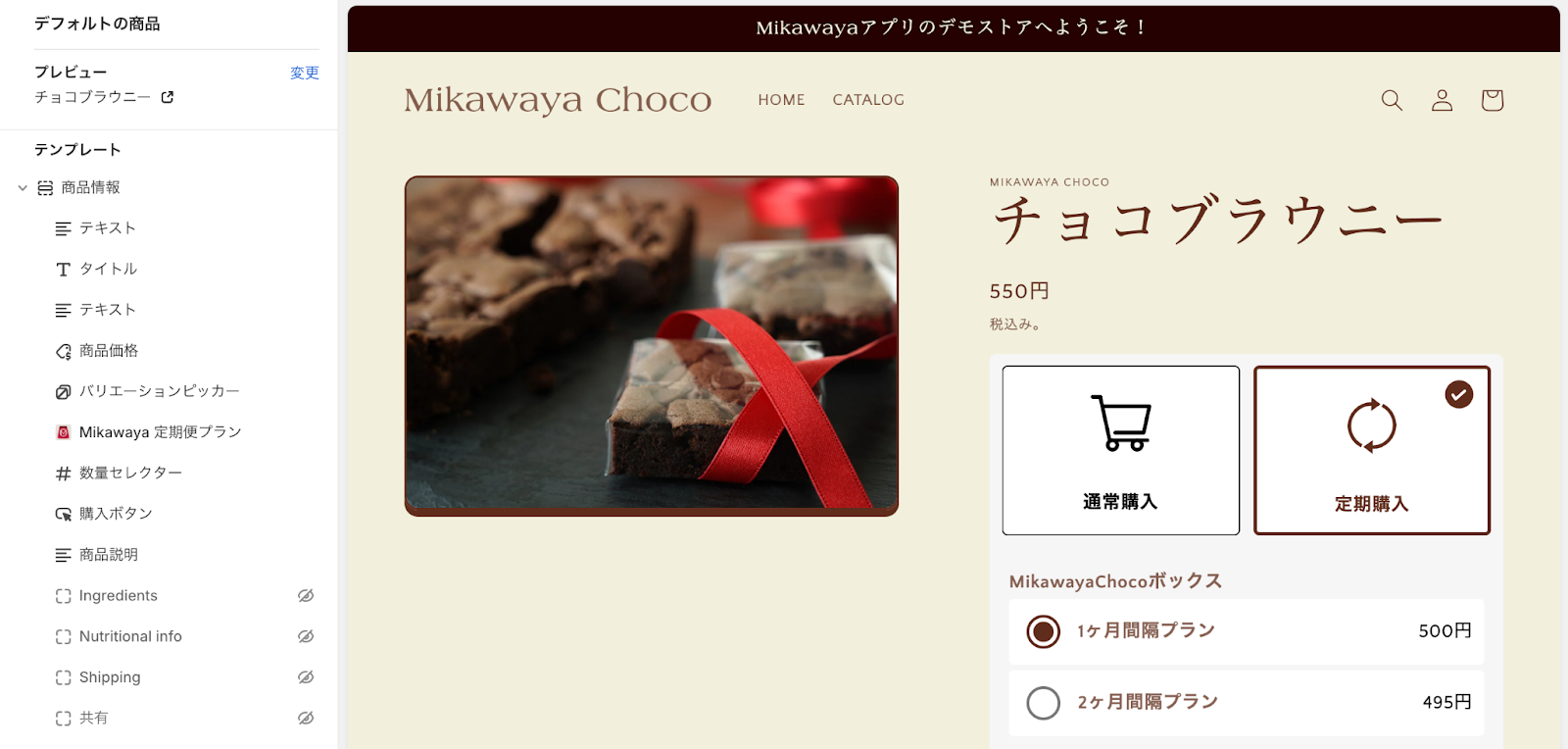The image size is (1568, 749).
Task: Collapse the 商品情報 section
Action: pos(23,187)
